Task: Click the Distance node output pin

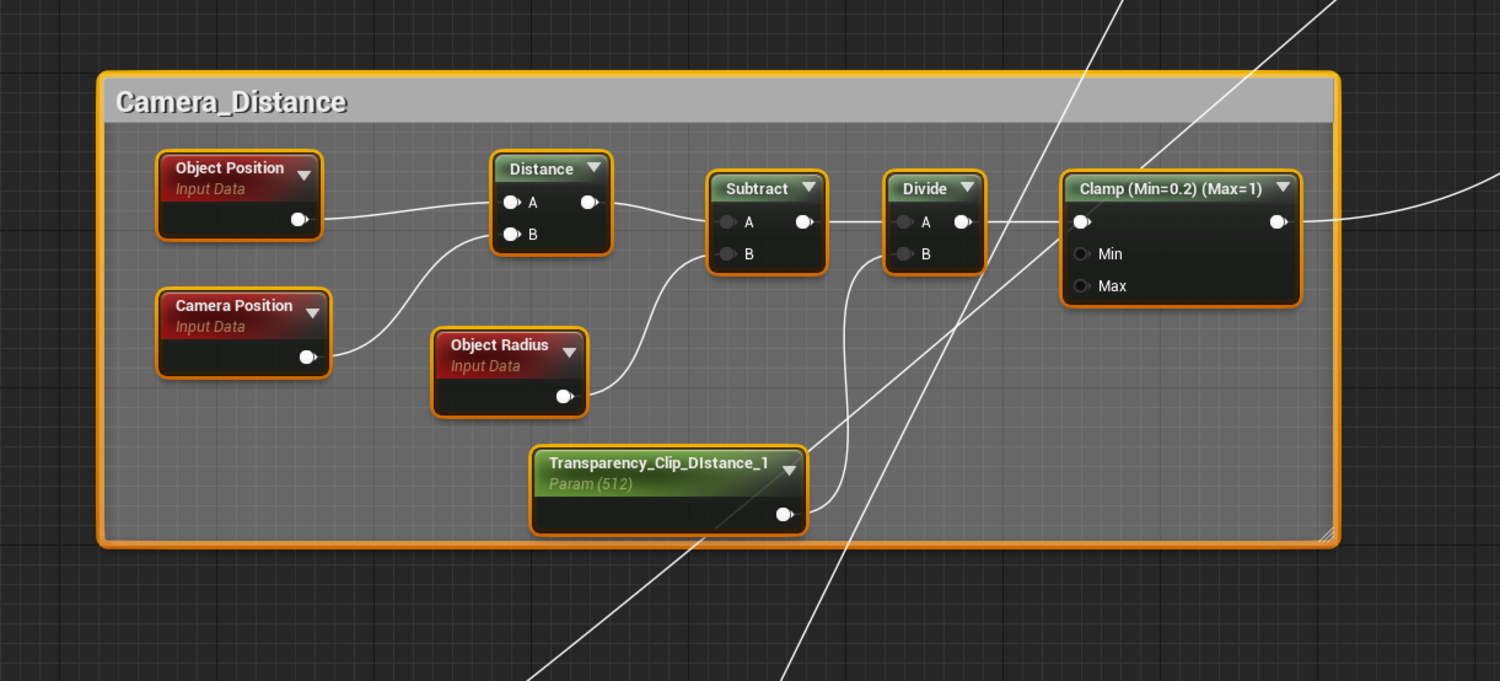Action: click(589, 202)
